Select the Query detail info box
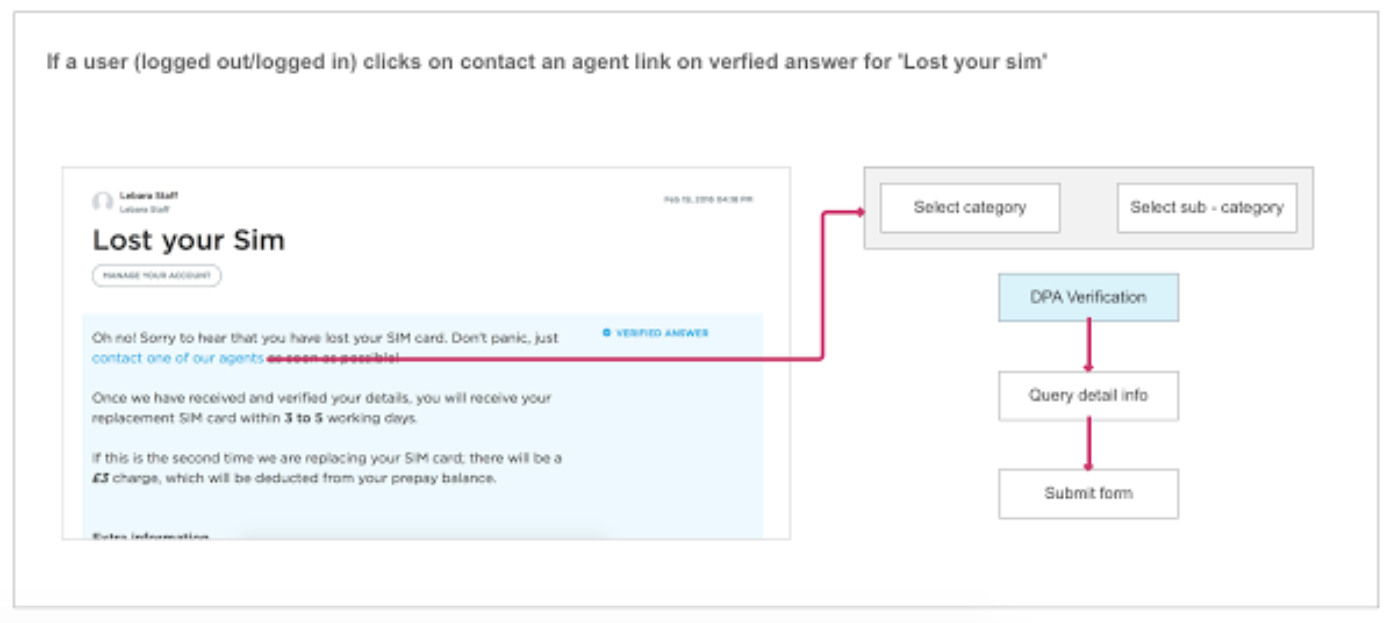Screen dimensions: 1392x623 point(1088,395)
